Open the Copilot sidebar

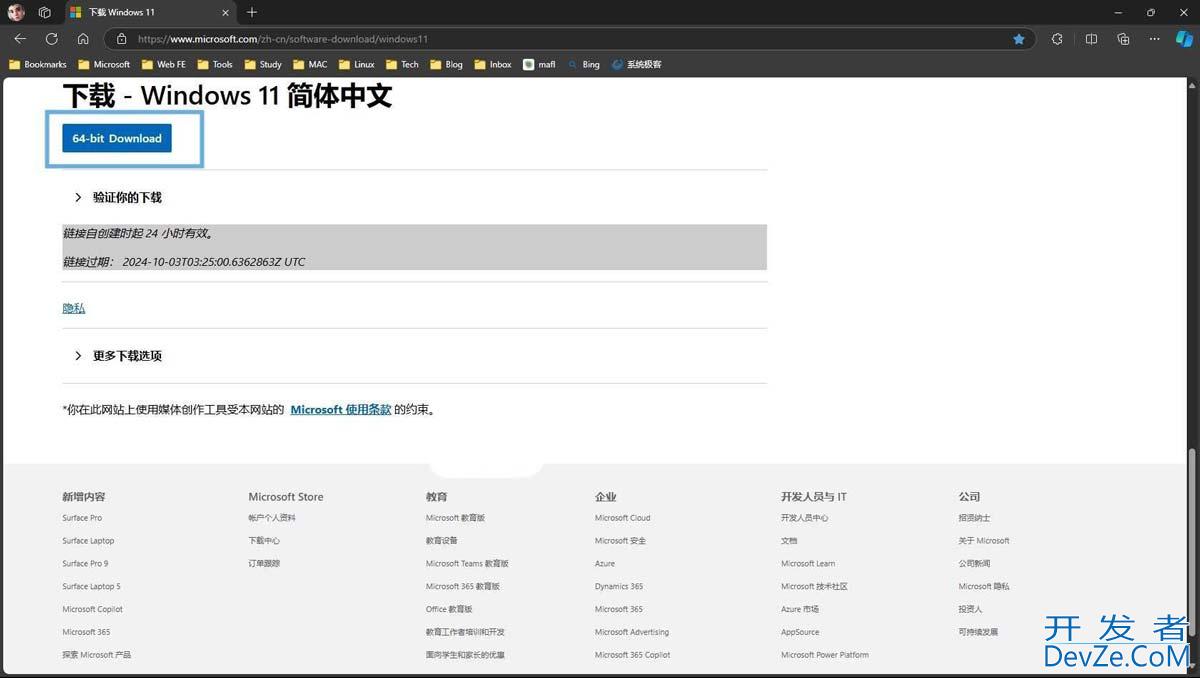[x=1185, y=39]
